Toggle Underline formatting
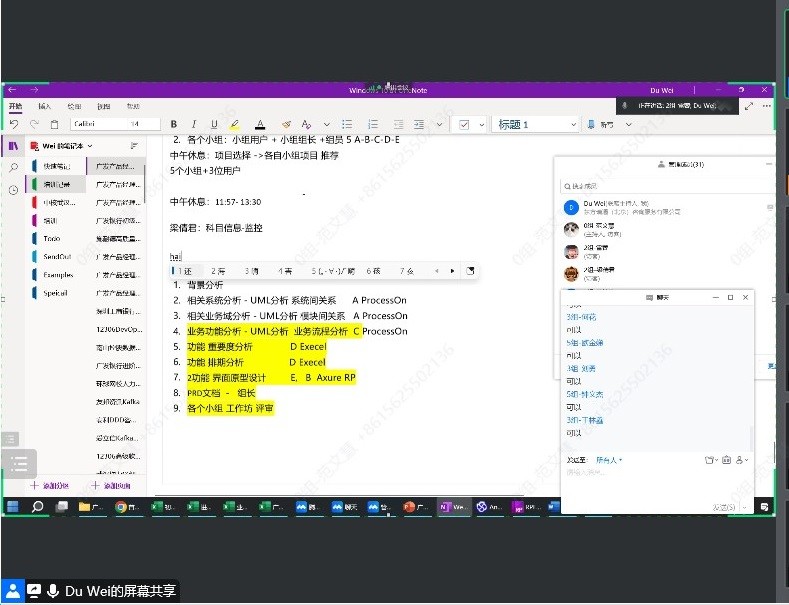This screenshot has width=789, height=605. tap(214, 124)
